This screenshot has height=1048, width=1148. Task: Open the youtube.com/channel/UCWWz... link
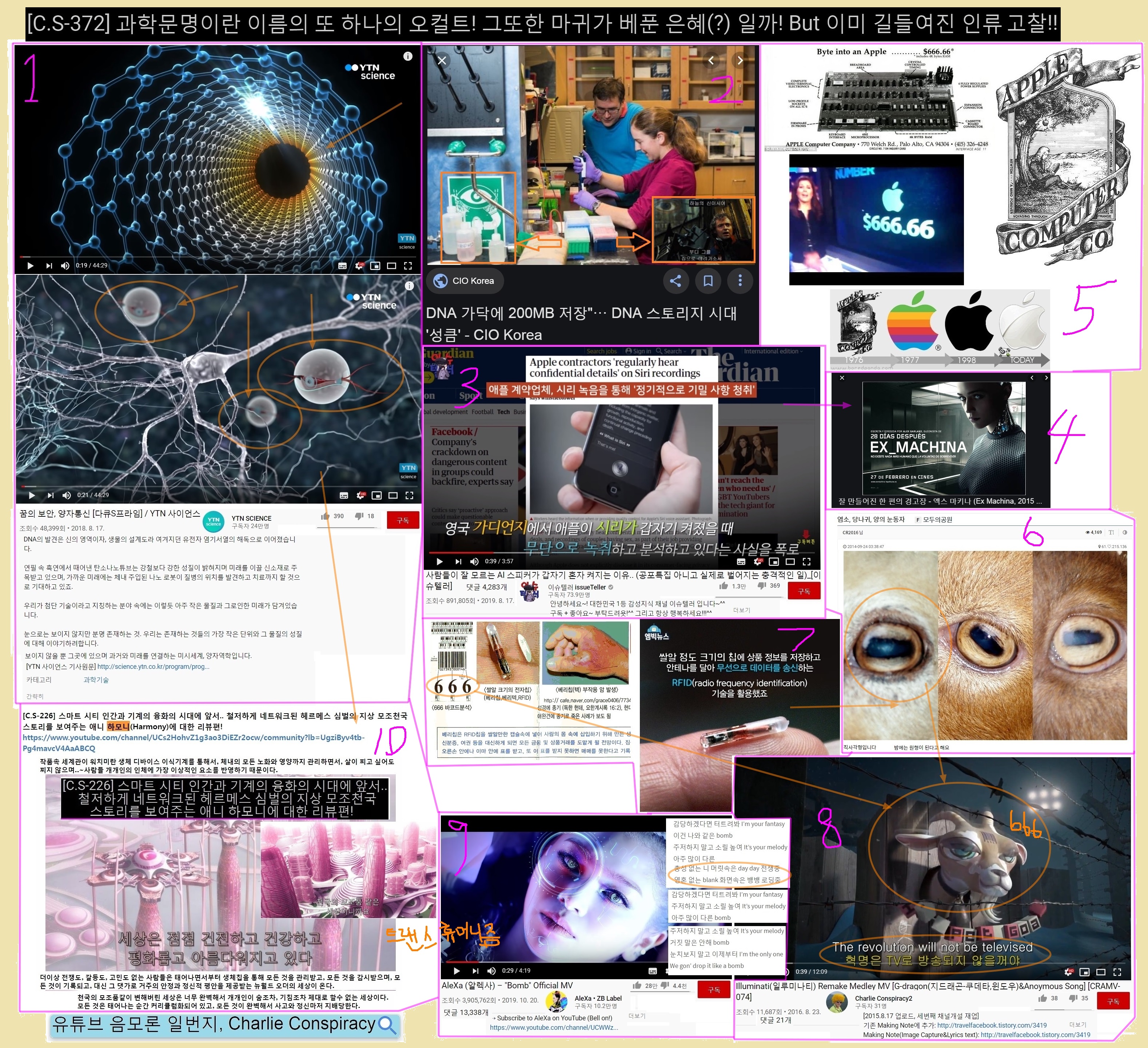pos(554,1028)
